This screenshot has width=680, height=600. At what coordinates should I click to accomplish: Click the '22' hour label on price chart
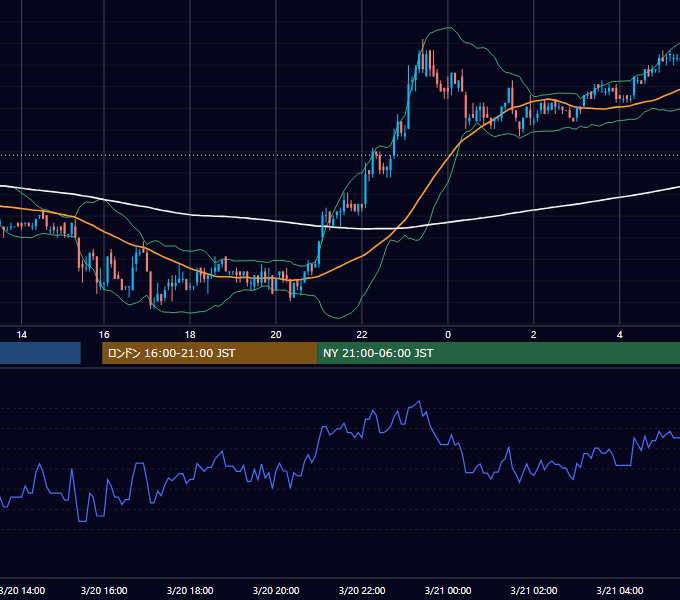362,335
